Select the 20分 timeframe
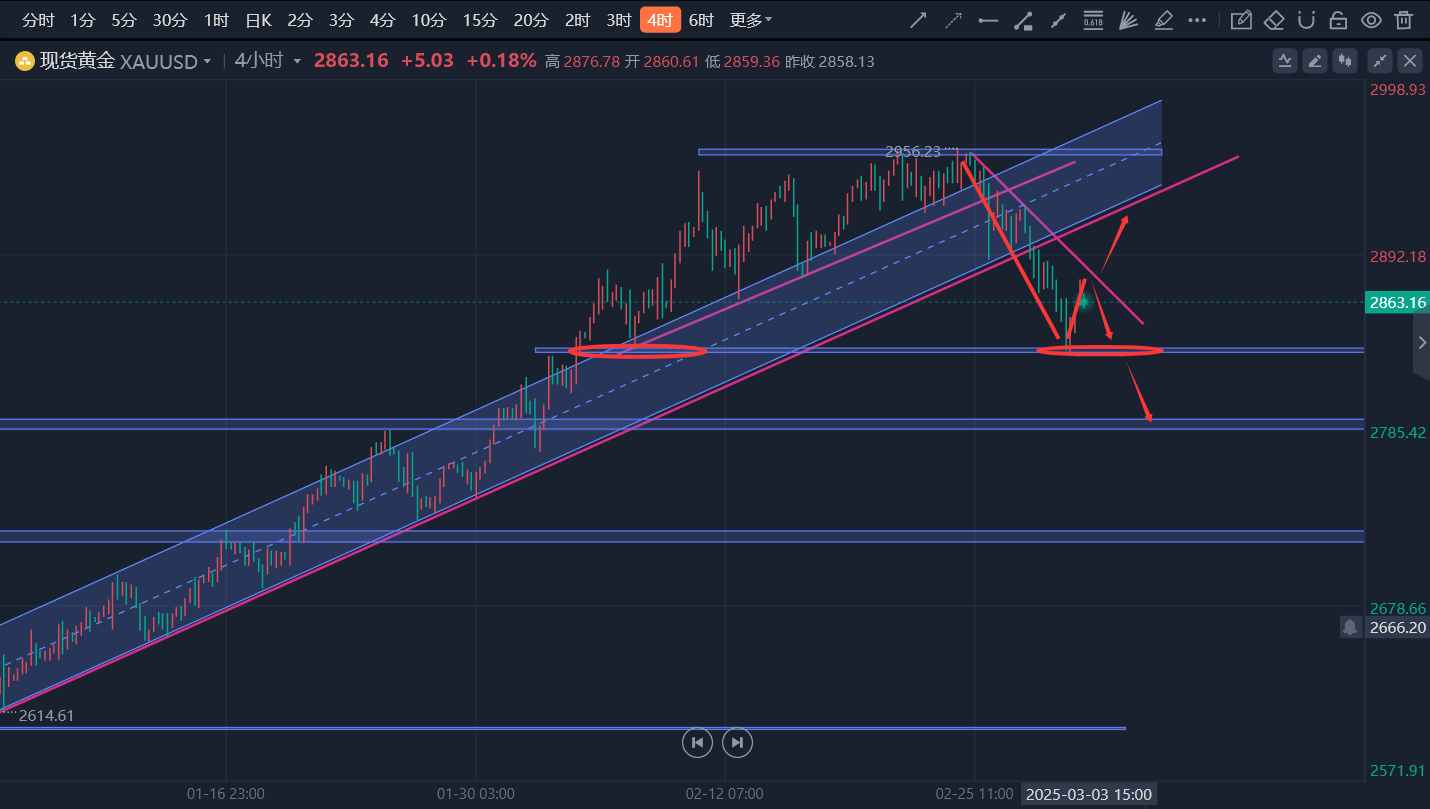Image resolution: width=1430 pixels, height=809 pixels. coord(530,20)
